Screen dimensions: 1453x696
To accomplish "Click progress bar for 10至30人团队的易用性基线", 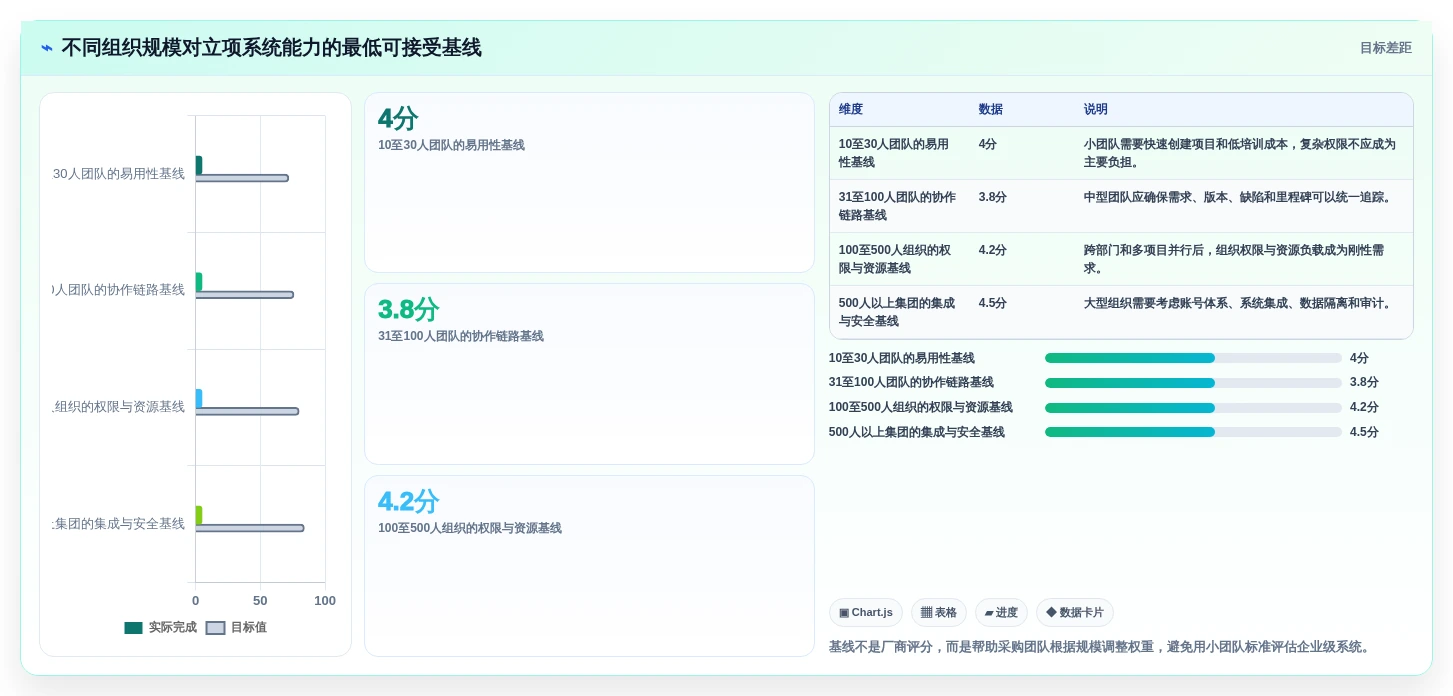I will [x=1193, y=358].
